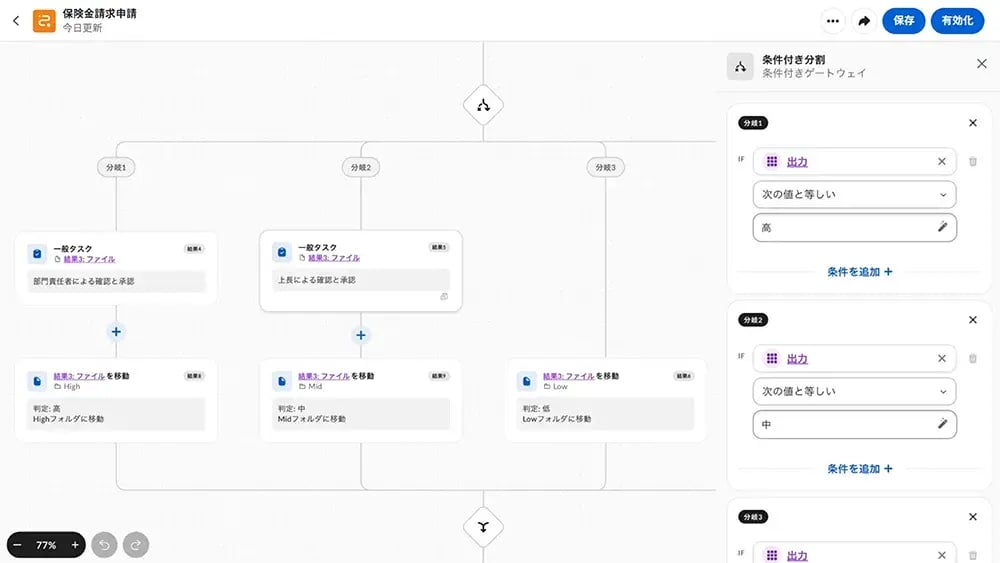
Task: Click the 77% zoom level indicator
Action: point(46,545)
